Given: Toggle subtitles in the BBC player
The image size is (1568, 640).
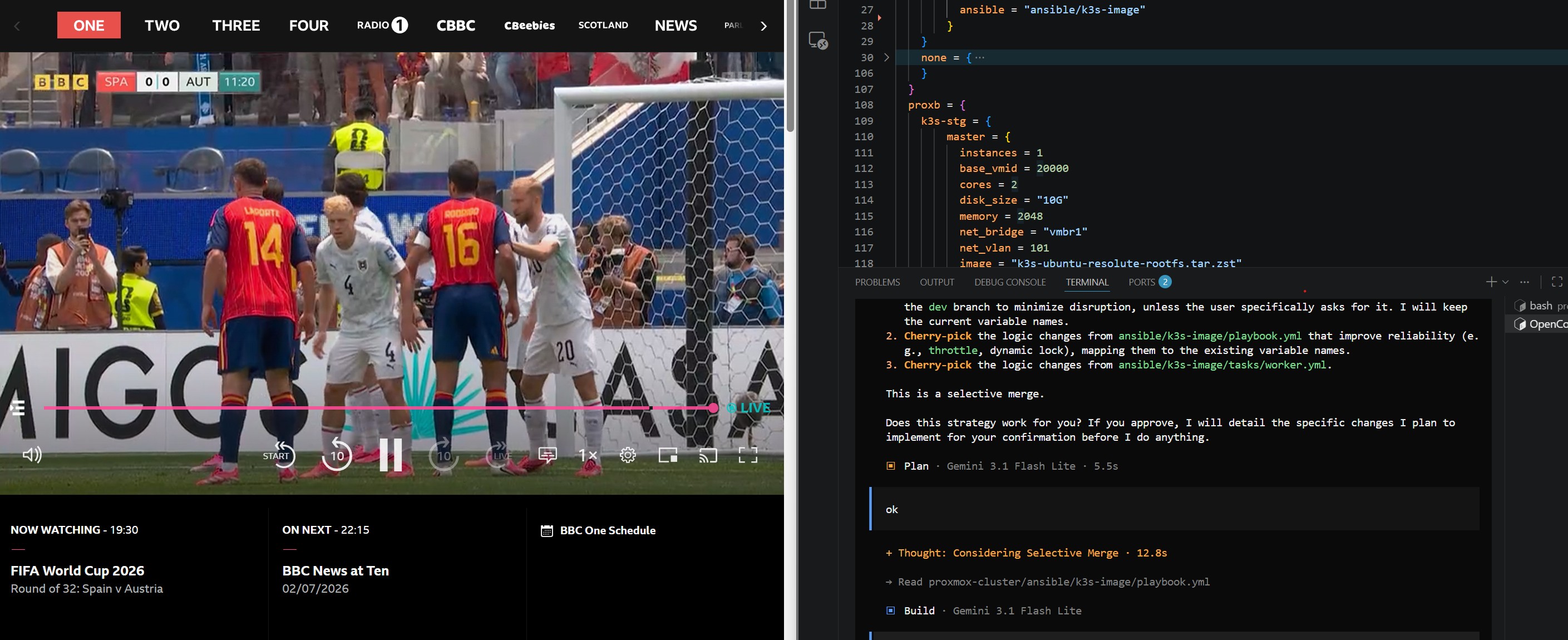Looking at the screenshot, I should point(547,455).
